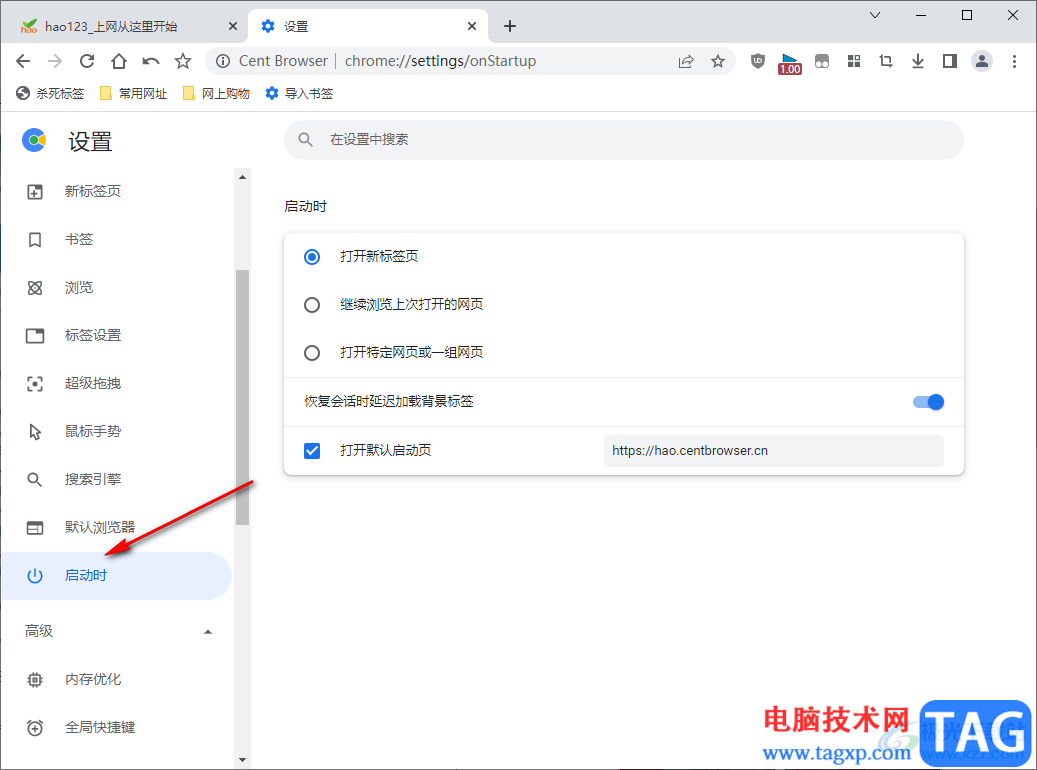Open 浏览 settings section
The width and height of the screenshot is (1037, 770).
pos(116,288)
